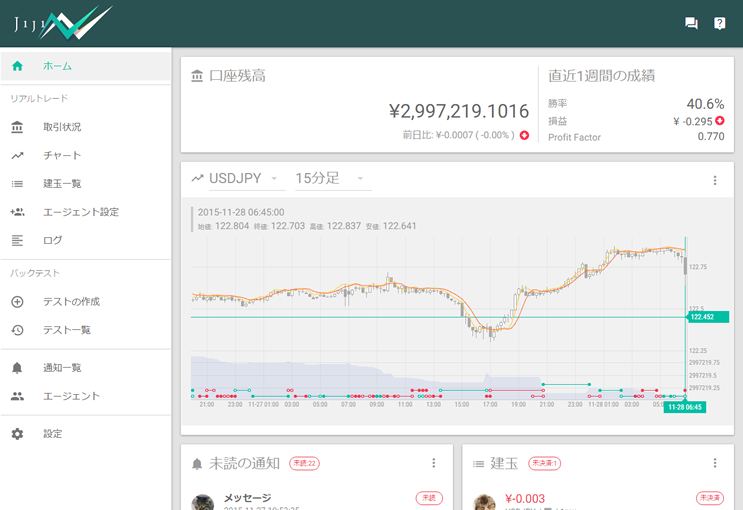Click the 40.6% win rate value
This screenshot has width=743, height=510.
[x=705, y=104]
